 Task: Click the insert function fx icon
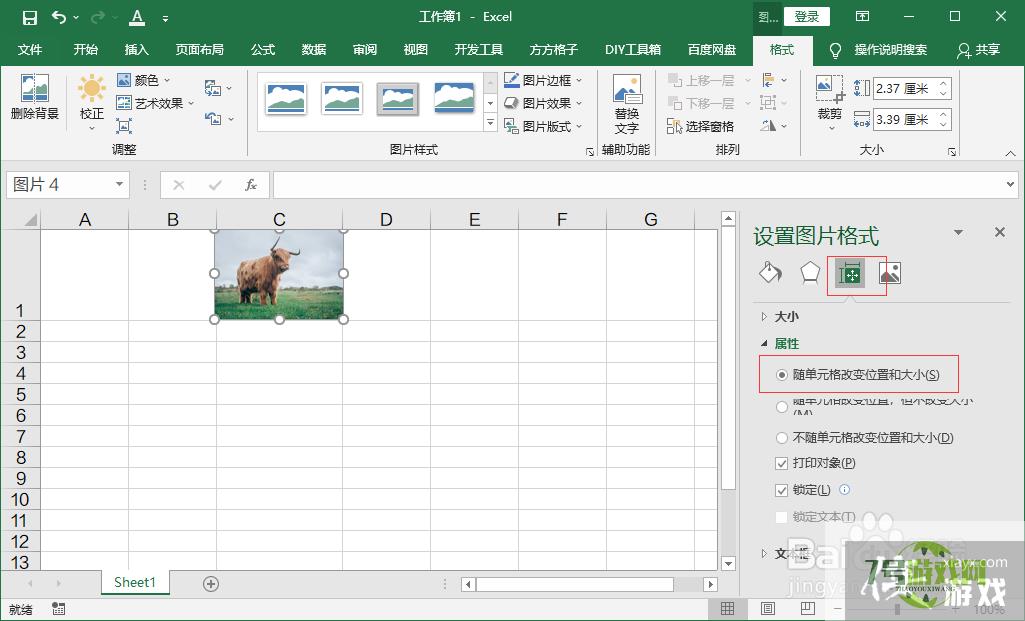click(x=250, y=185)
